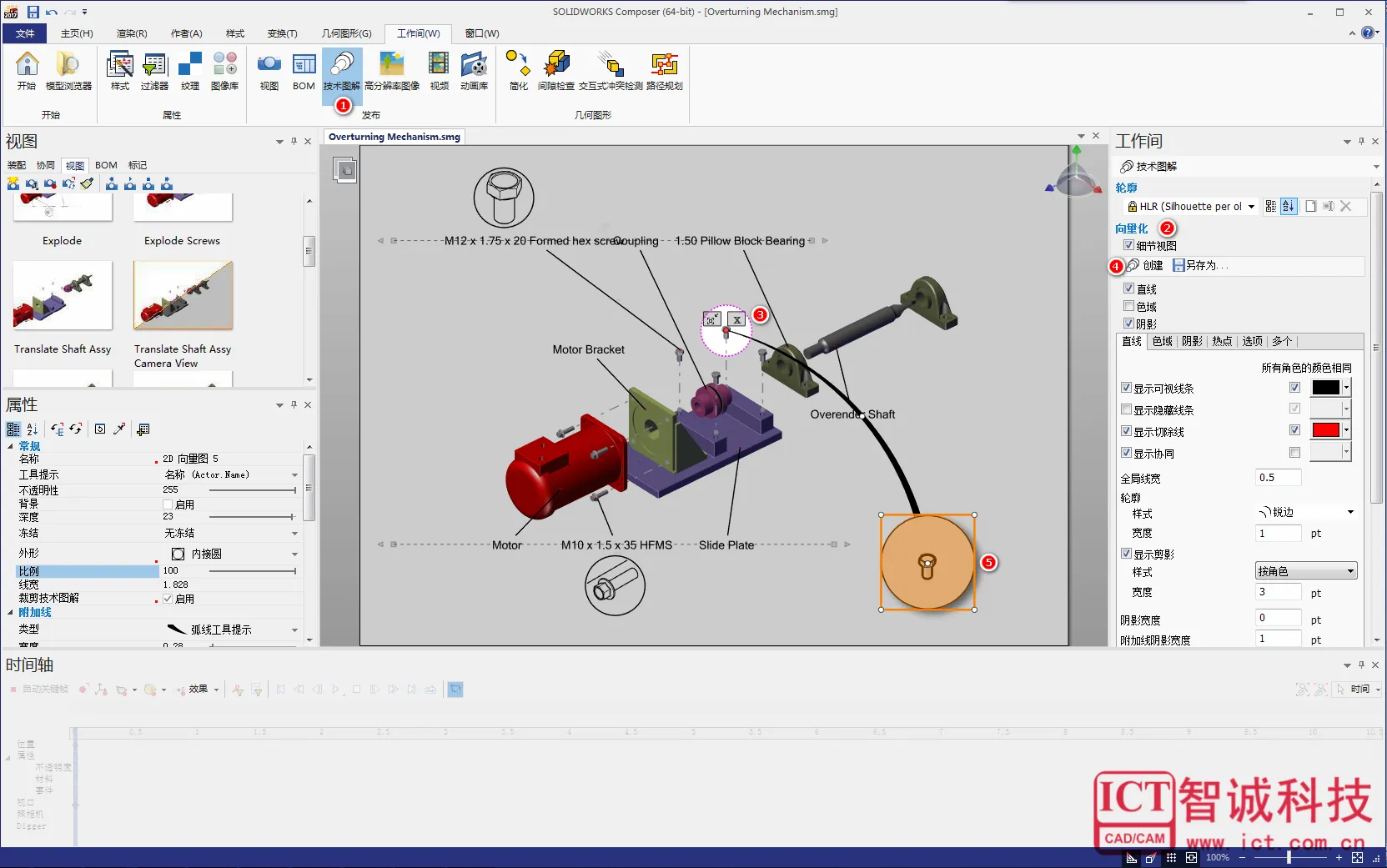Open the 轮廓 样式 锐边 dropdown
This screenshot has height=868, width=1387.
coord(1350,512)
